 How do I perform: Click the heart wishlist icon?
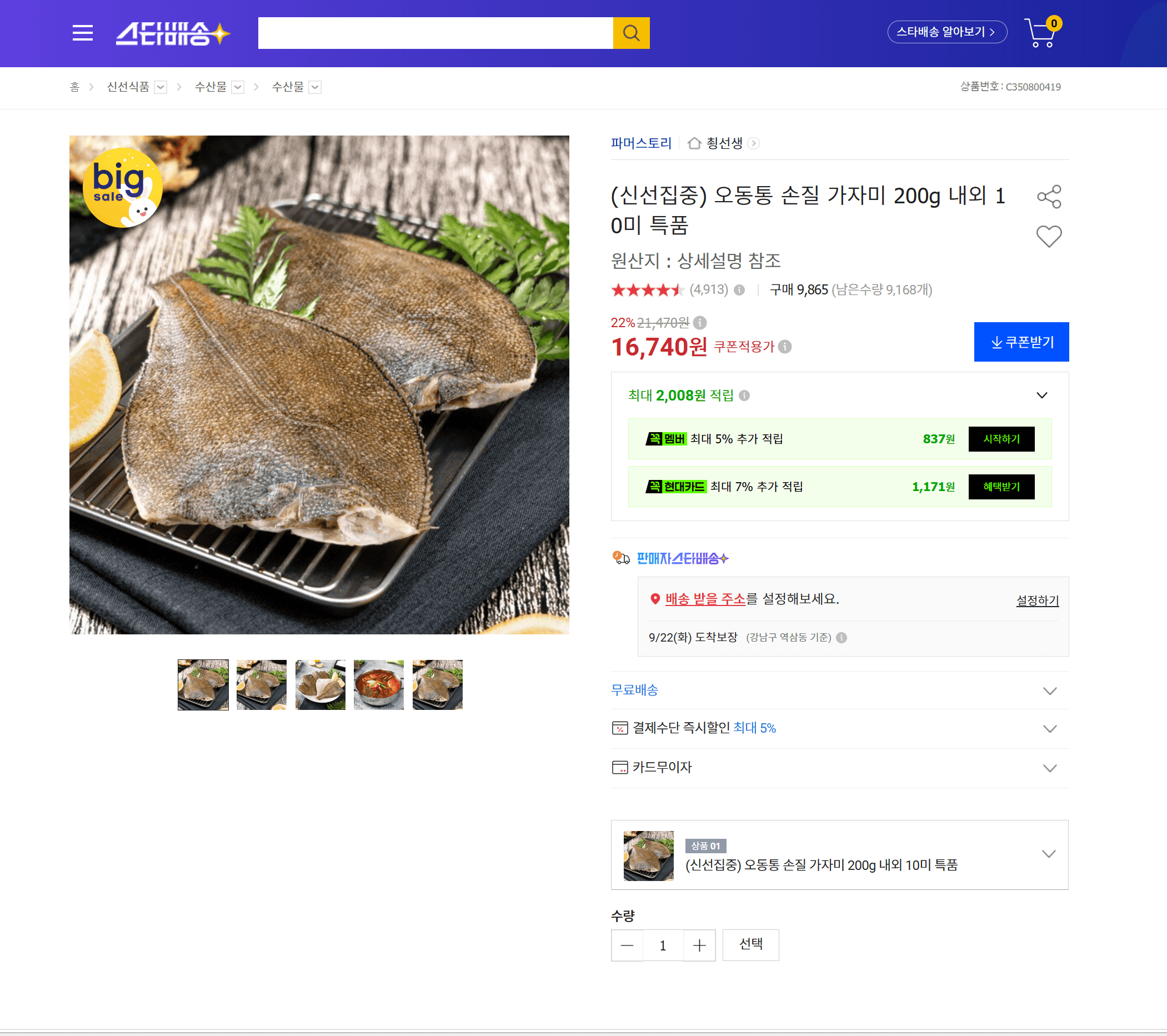[1049, 237]
